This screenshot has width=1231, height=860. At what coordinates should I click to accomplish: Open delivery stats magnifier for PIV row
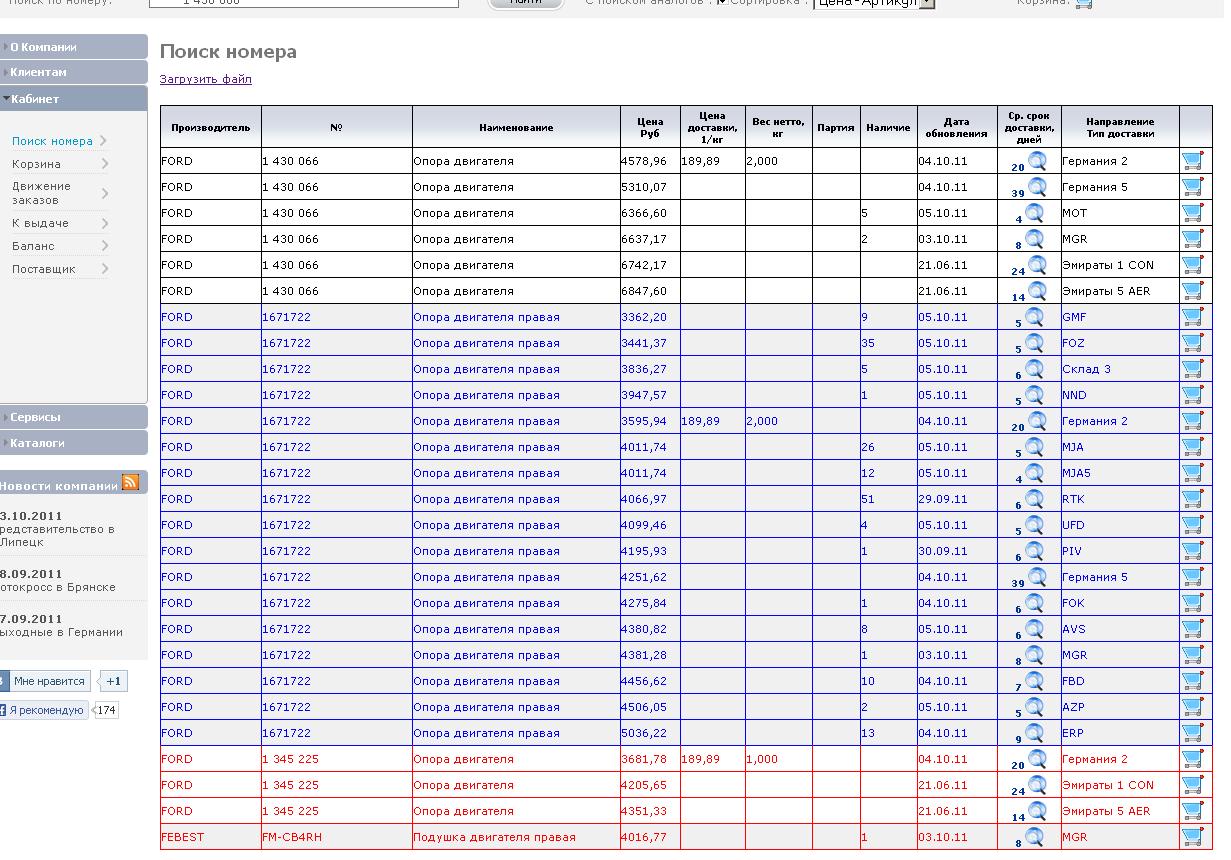tap(1034, 550)
